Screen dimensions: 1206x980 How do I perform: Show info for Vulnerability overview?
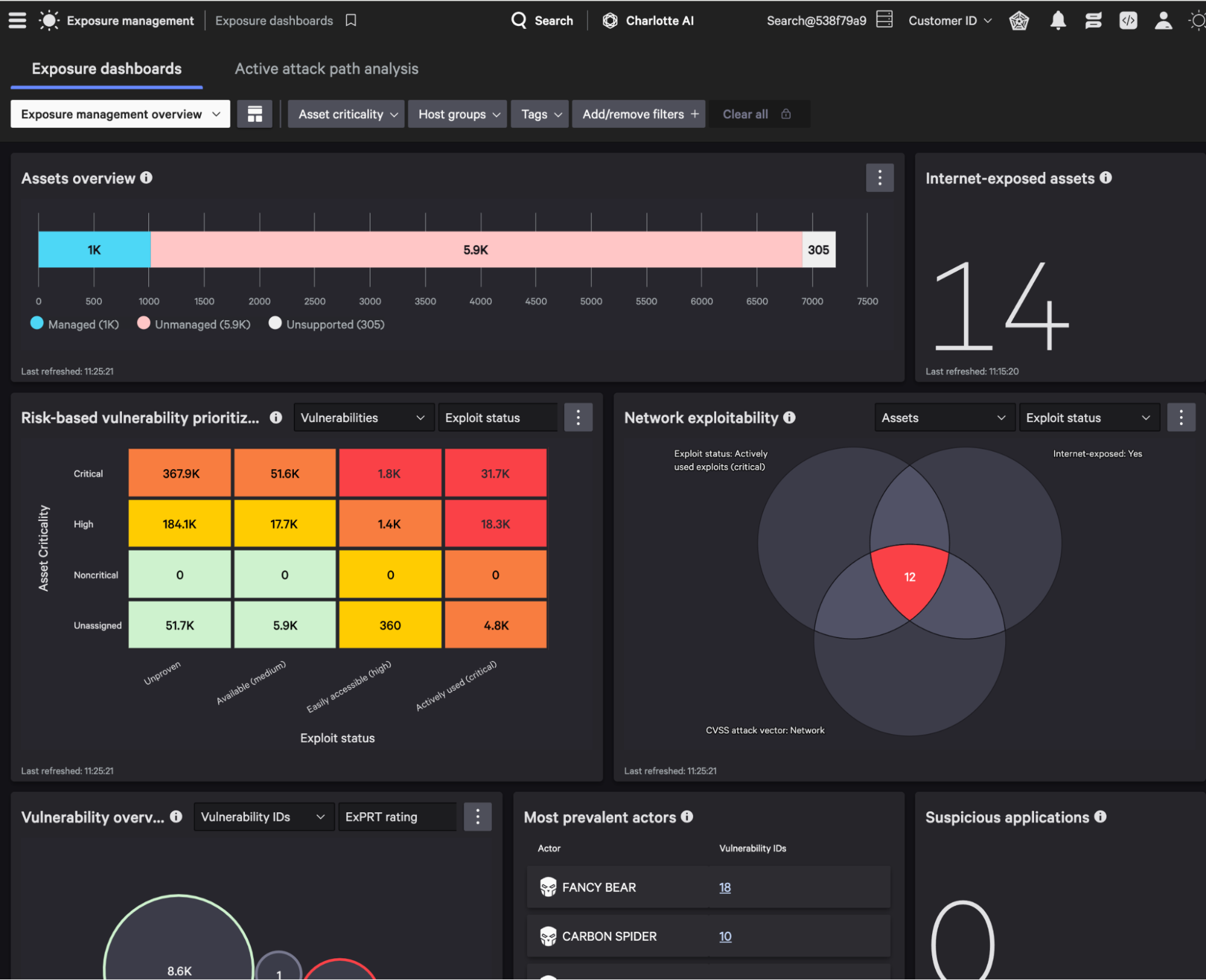coord(176,817)
